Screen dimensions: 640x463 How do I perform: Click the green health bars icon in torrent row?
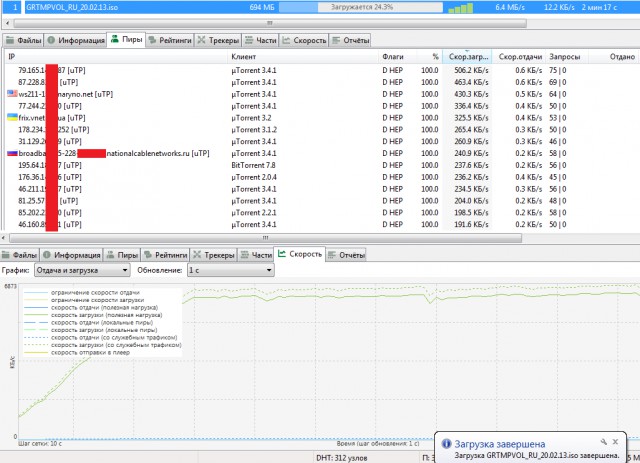[460, 8]
